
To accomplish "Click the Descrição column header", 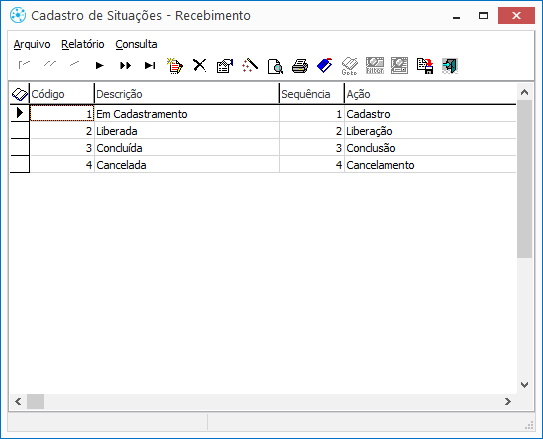I will point(187,94).
